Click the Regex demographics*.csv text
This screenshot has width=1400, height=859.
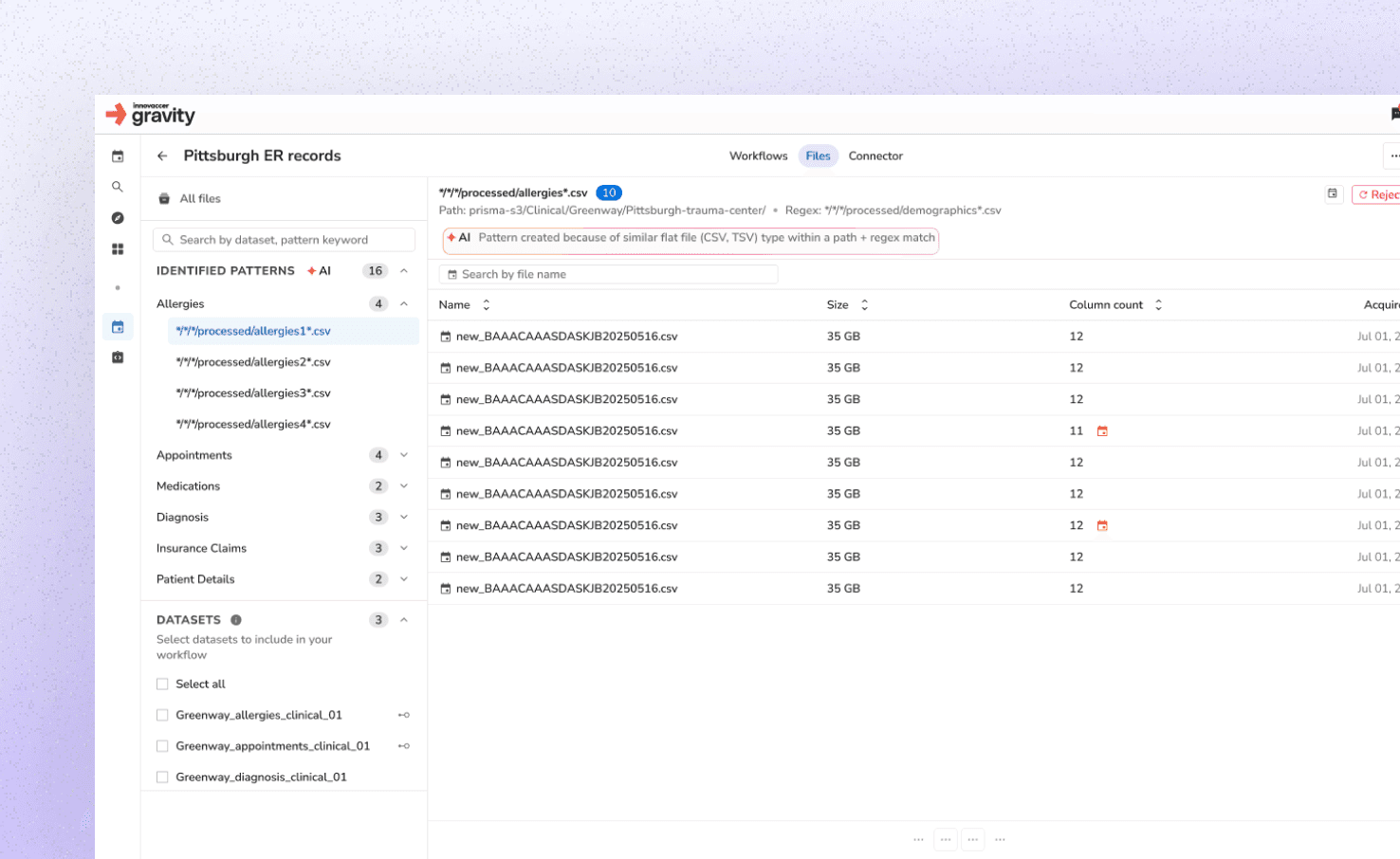coord(893,210)
